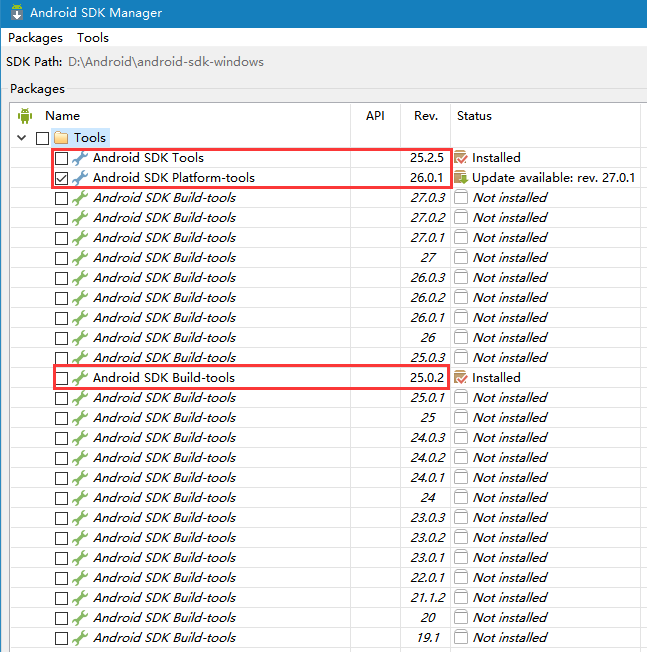Uncheck the Android SDK Platform-tools checkbox
This screenshot has width=647, height=652.
pos(61,178)
